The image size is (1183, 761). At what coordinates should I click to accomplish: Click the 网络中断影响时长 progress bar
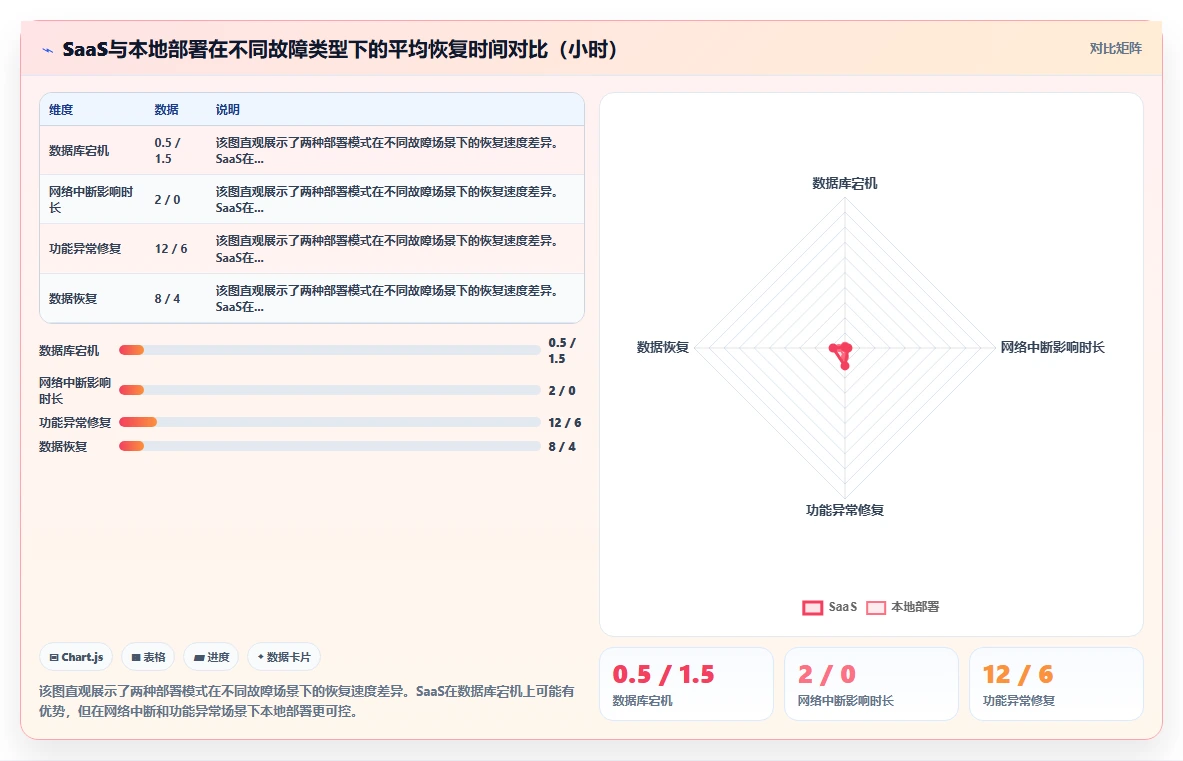[330, 390]
